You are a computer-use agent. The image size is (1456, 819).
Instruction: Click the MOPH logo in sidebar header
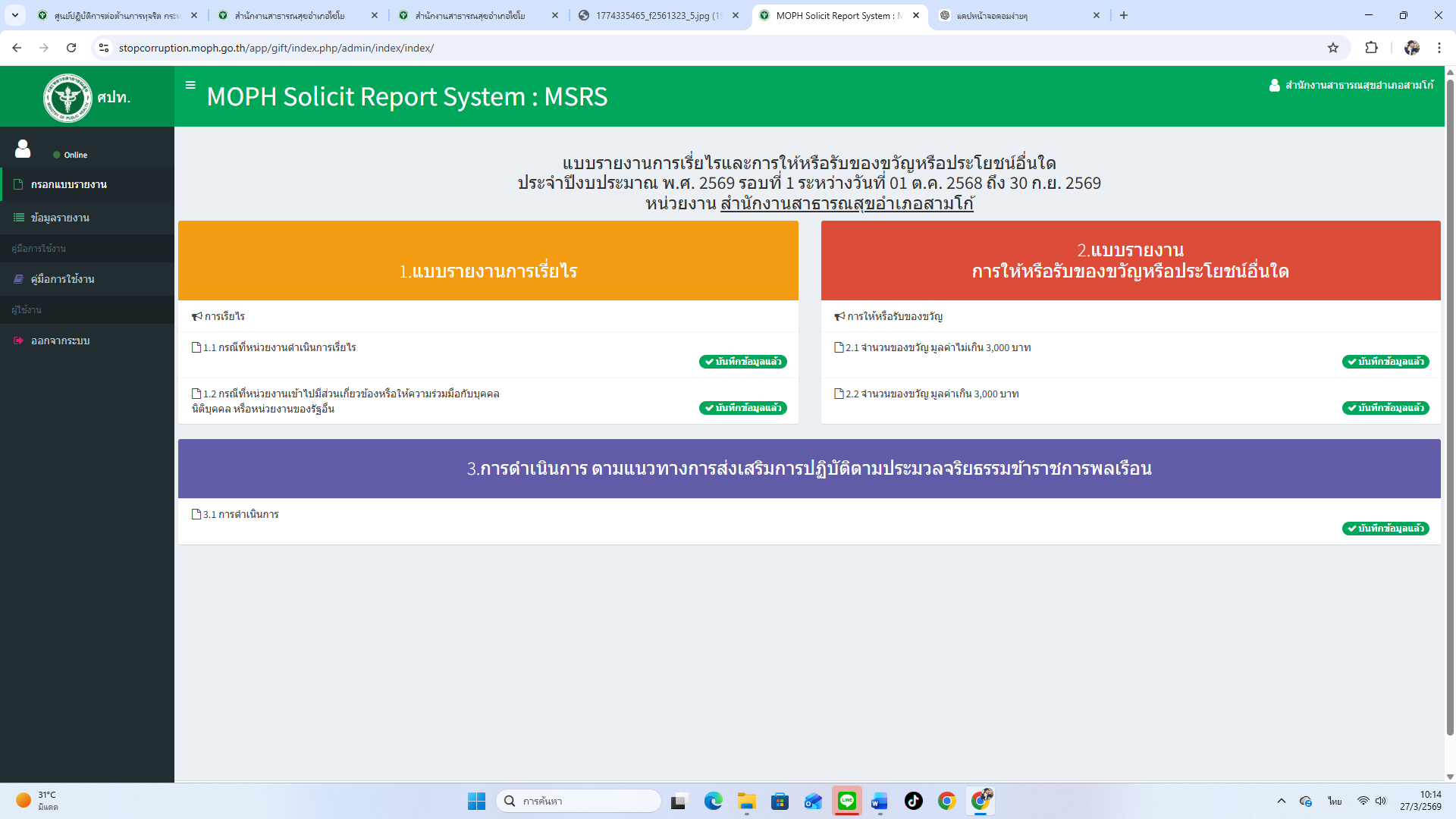click(x=67, y=97)
